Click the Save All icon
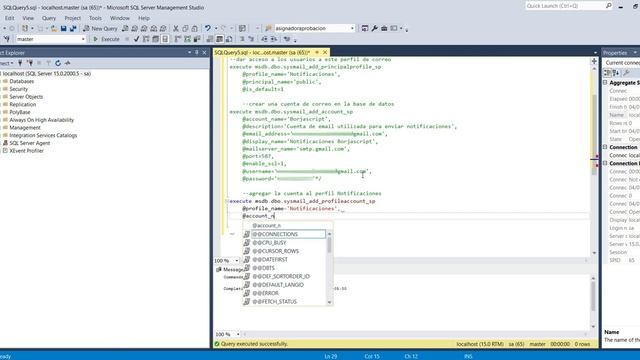Image resolution: width=640 pixels, height=360 pixels. tap(73, 28)
